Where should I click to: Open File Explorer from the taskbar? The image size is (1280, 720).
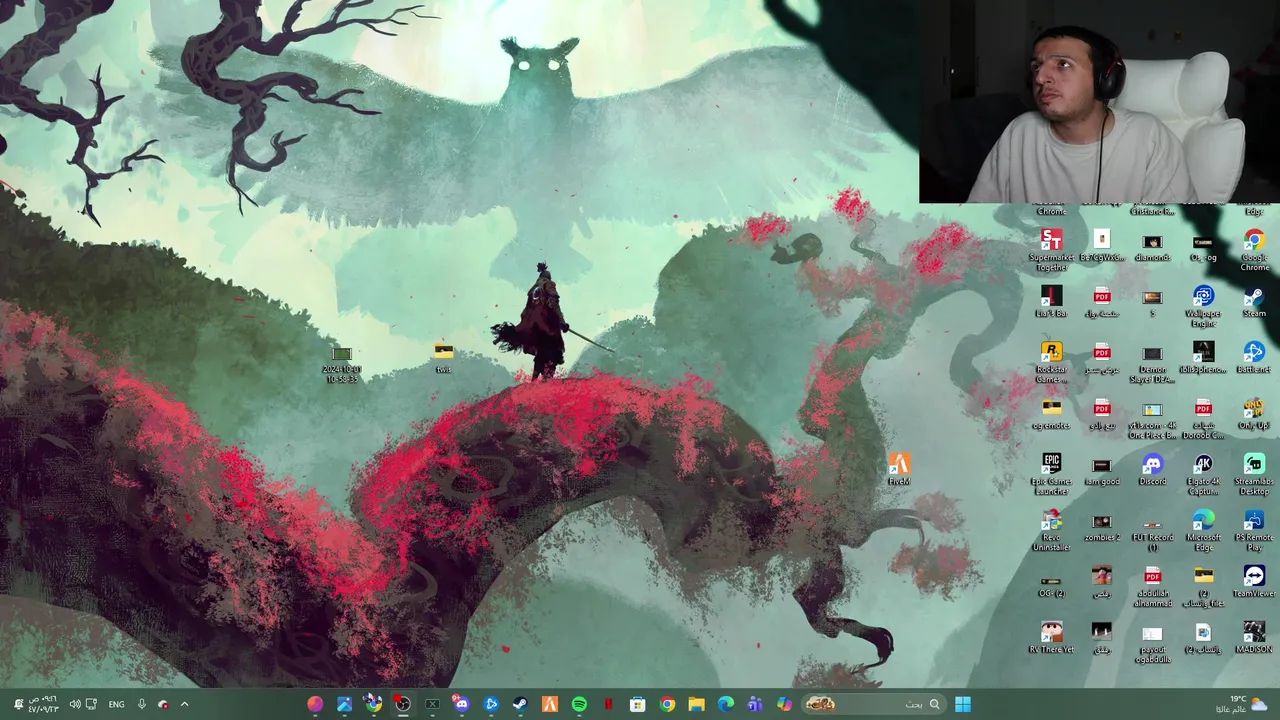click(697, 704)
